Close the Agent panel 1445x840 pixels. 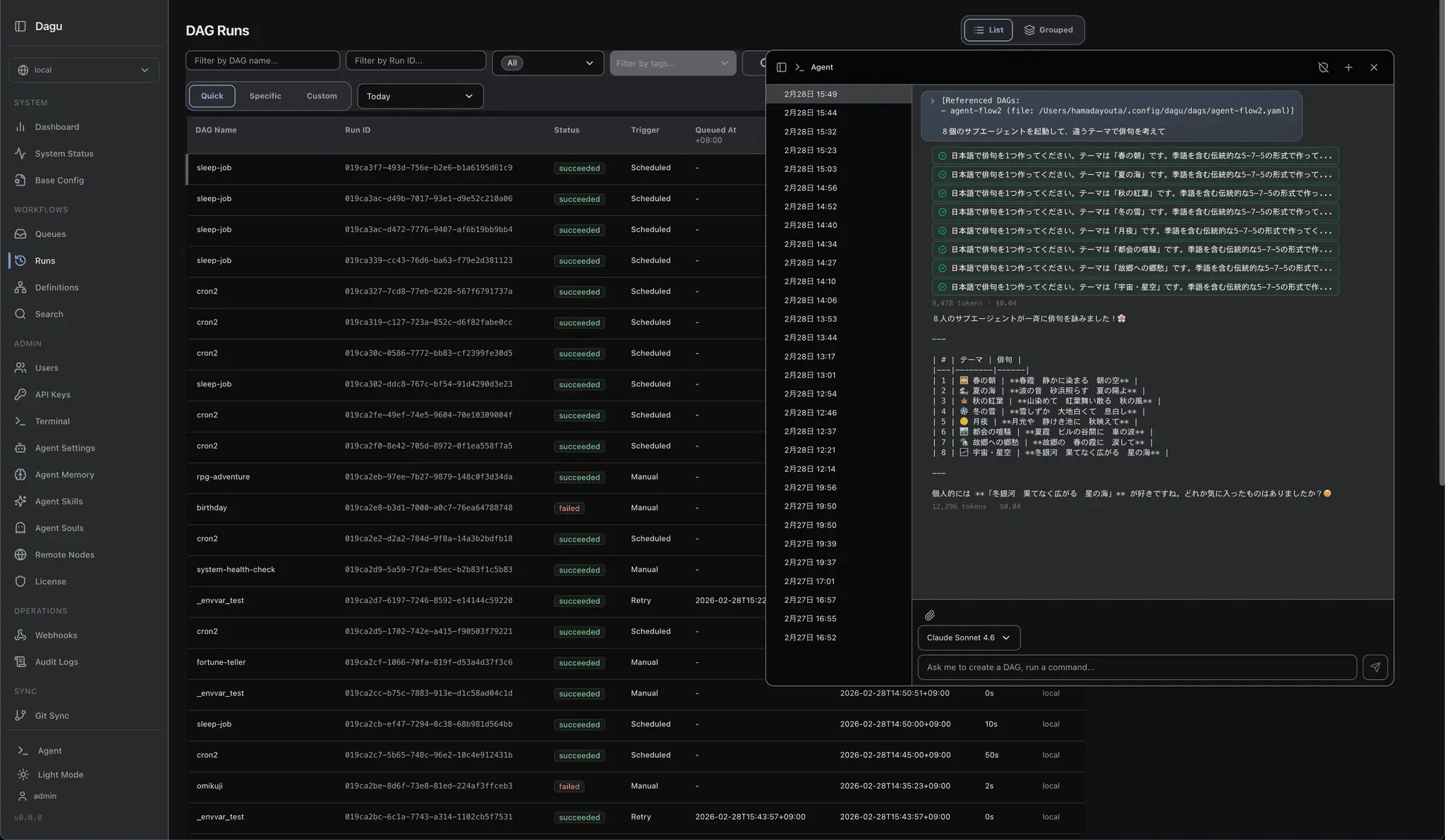(x=1374, y=68)
